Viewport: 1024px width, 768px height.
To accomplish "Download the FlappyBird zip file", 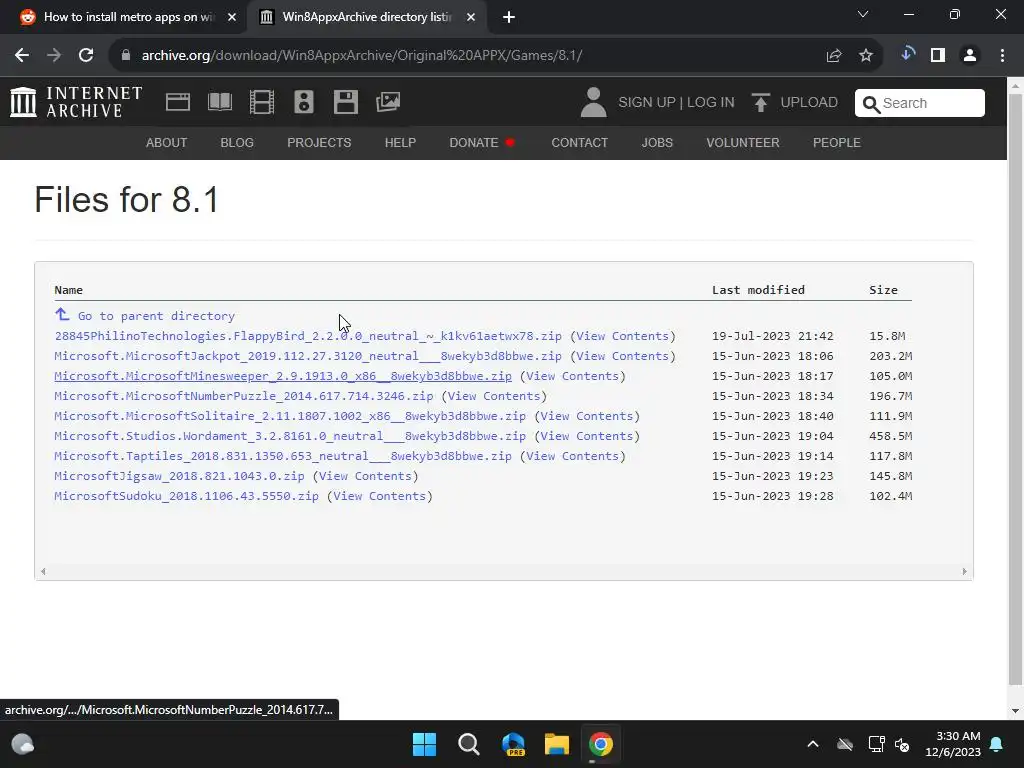I will (308, 336).
